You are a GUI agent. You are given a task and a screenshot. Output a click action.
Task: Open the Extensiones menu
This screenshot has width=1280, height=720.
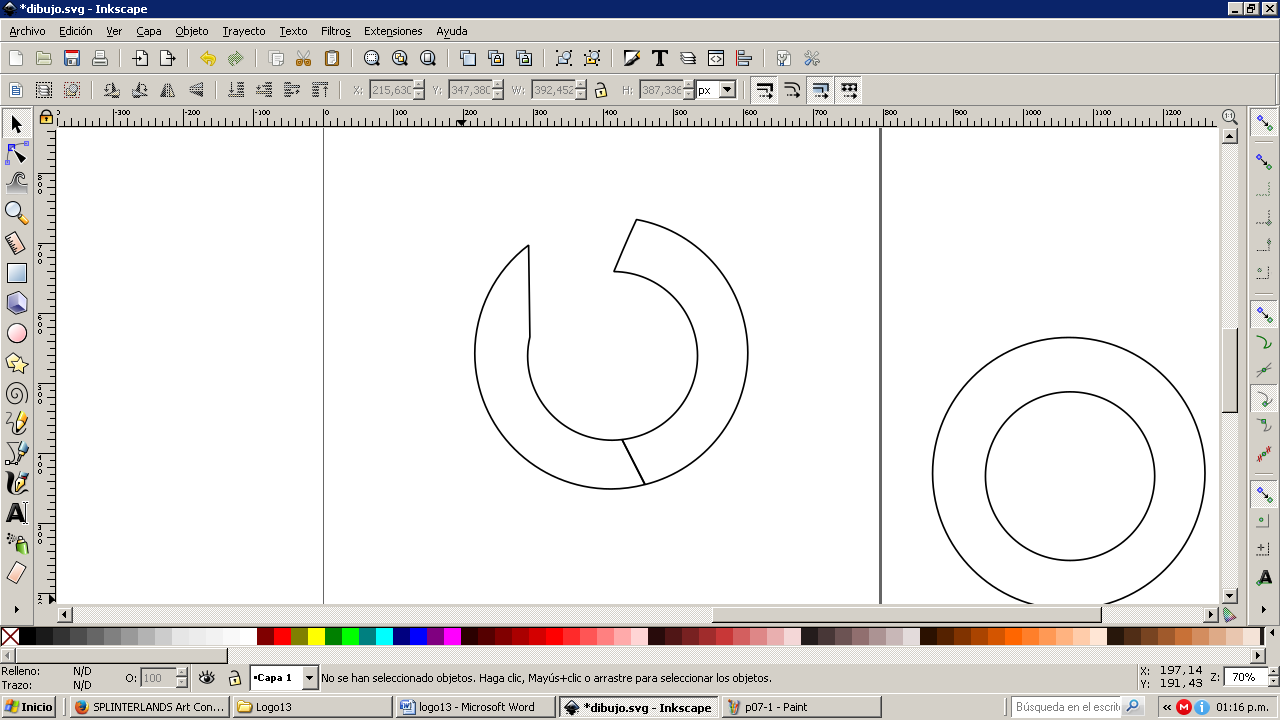393,31
